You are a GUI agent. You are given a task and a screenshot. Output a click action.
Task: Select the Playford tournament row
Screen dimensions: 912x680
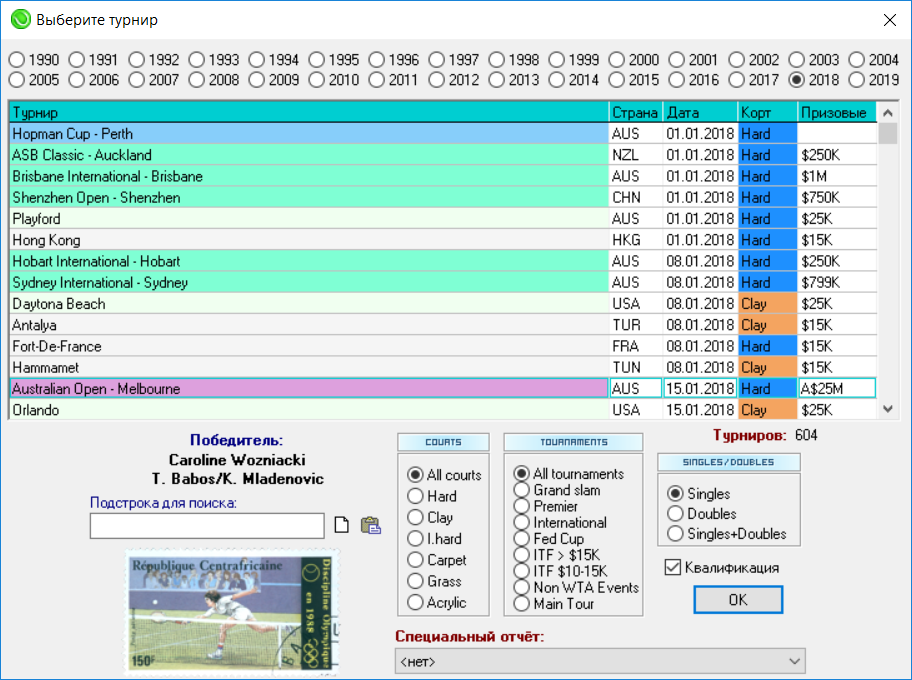pyautogui.click(x=309, y=219)
